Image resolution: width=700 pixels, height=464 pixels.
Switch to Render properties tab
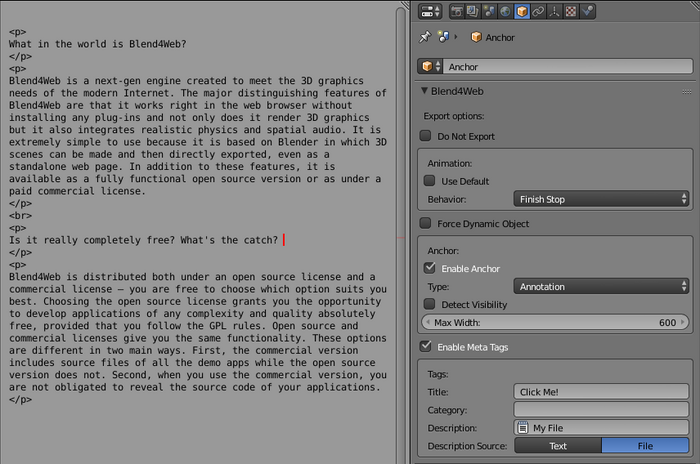[x=456, y=11]
